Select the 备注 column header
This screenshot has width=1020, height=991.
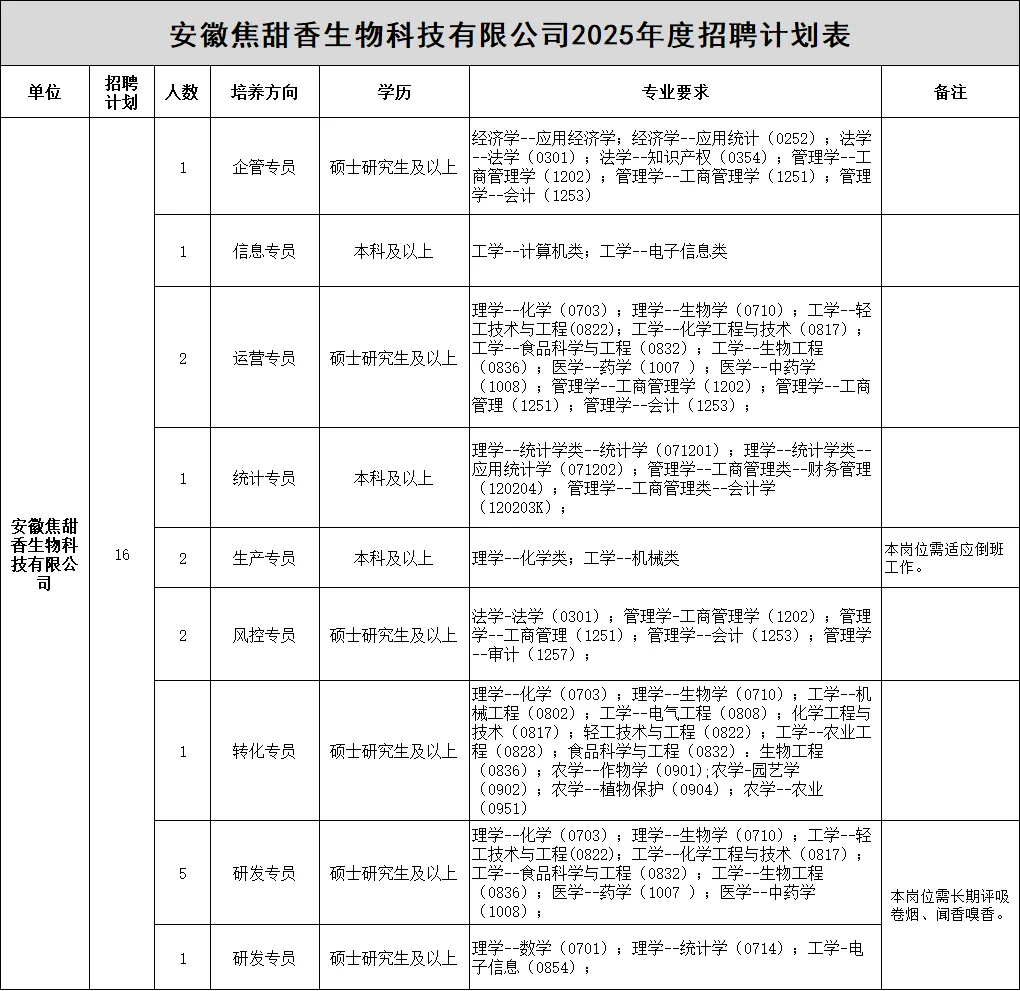click(950, 92)
